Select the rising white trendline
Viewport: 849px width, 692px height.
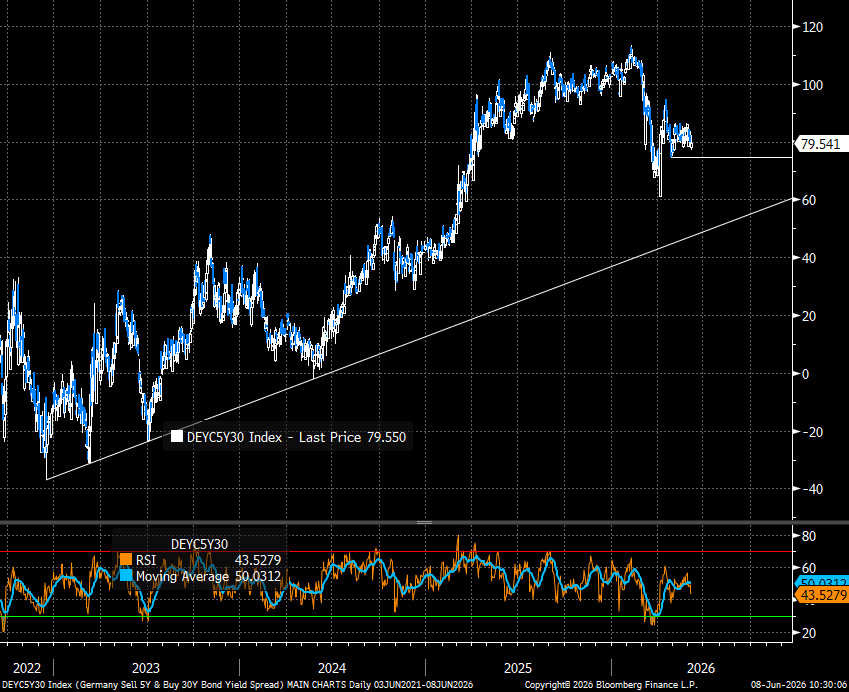coord(420,338)
